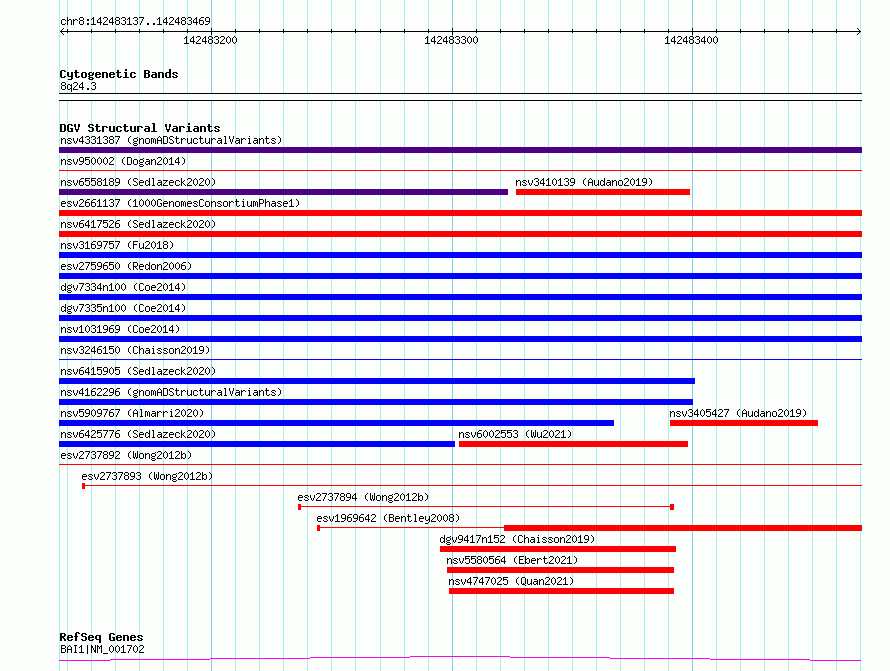Open esv2737892 (Wong2012b) label
This screenshot has width=890, height=671.
(126, 455)
